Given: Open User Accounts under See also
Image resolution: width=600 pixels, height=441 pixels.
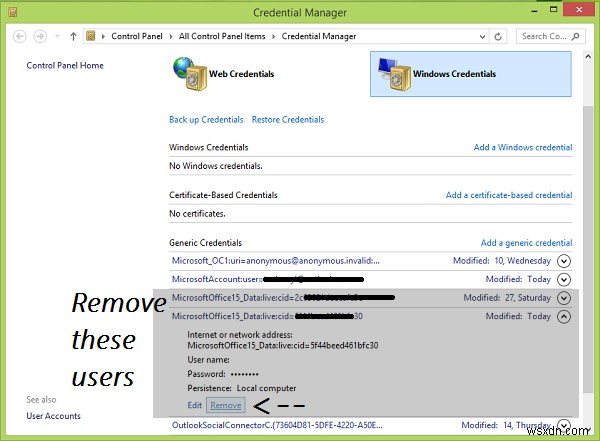Looking at the screenshot, I should [x=54, y=416].
